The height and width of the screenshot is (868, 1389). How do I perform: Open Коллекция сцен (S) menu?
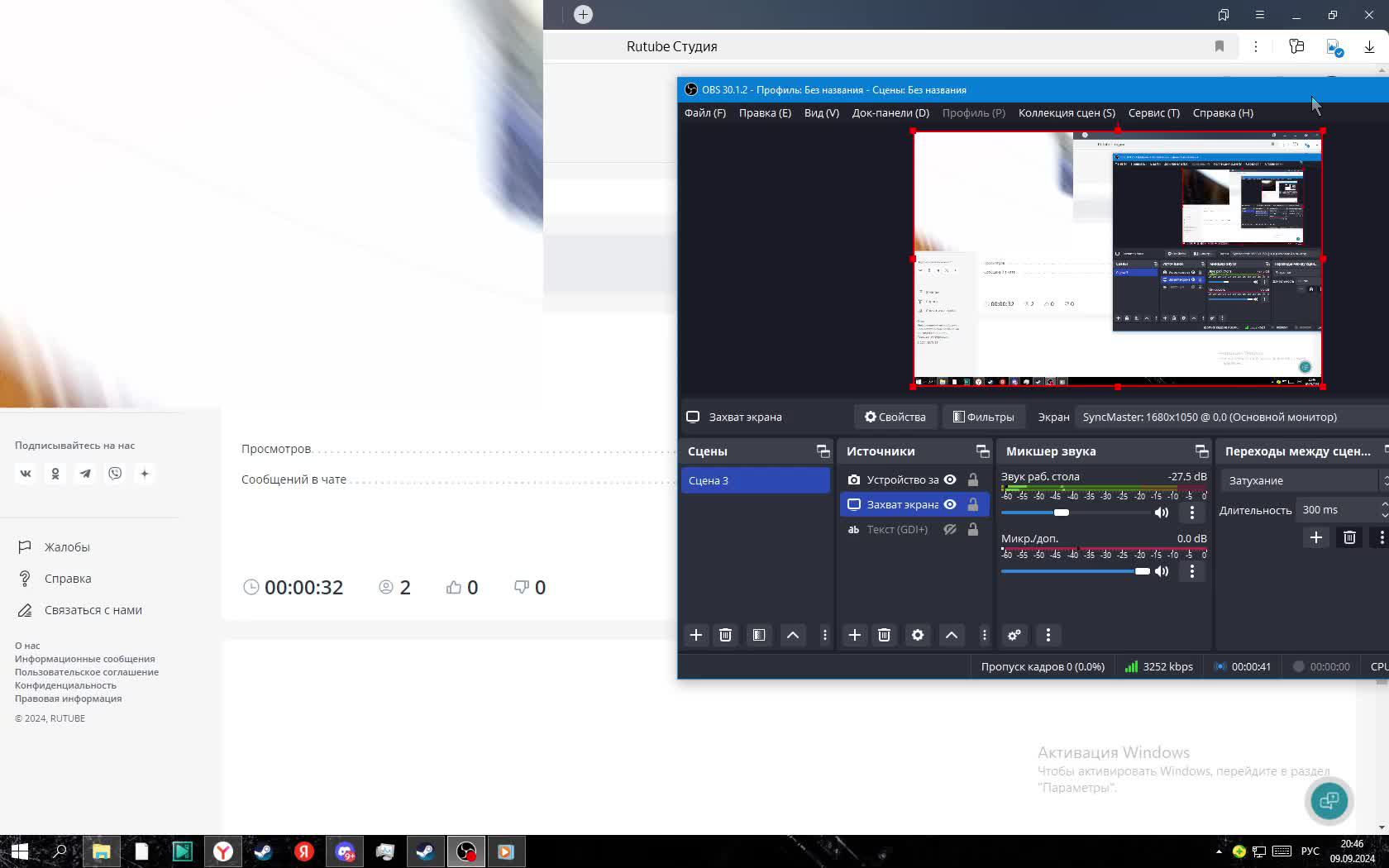(1067, 112)
